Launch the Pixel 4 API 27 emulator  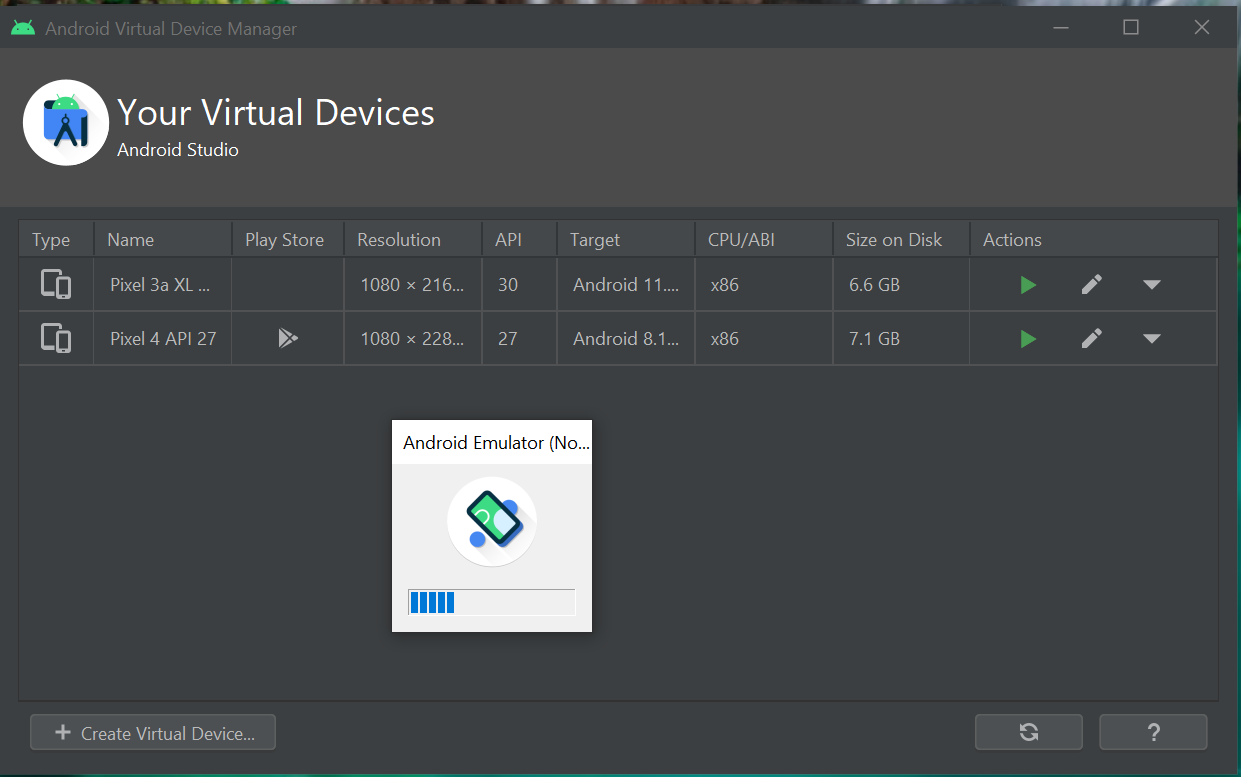pyautogui.click(x=1028, y=339)
